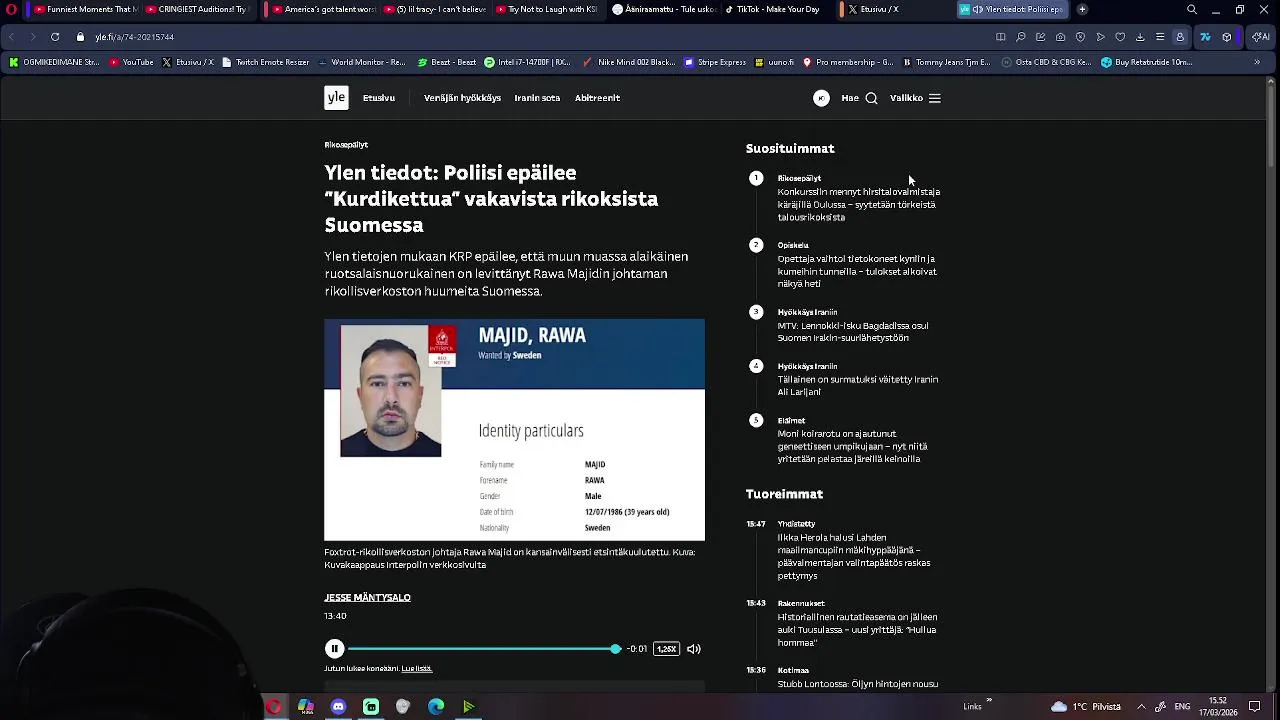
Task: Switch to TikTok - Make Your Day tab
Action: click(776, 9)
